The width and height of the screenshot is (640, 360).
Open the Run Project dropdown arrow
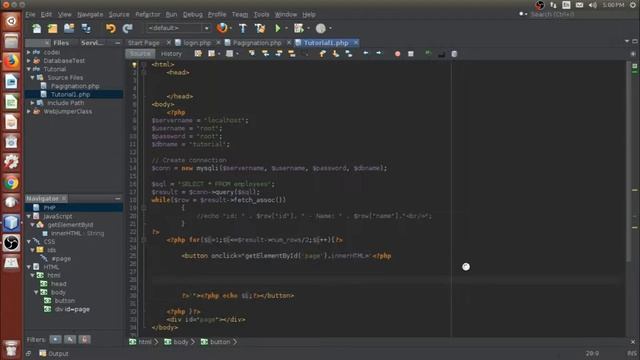[287, 28]
